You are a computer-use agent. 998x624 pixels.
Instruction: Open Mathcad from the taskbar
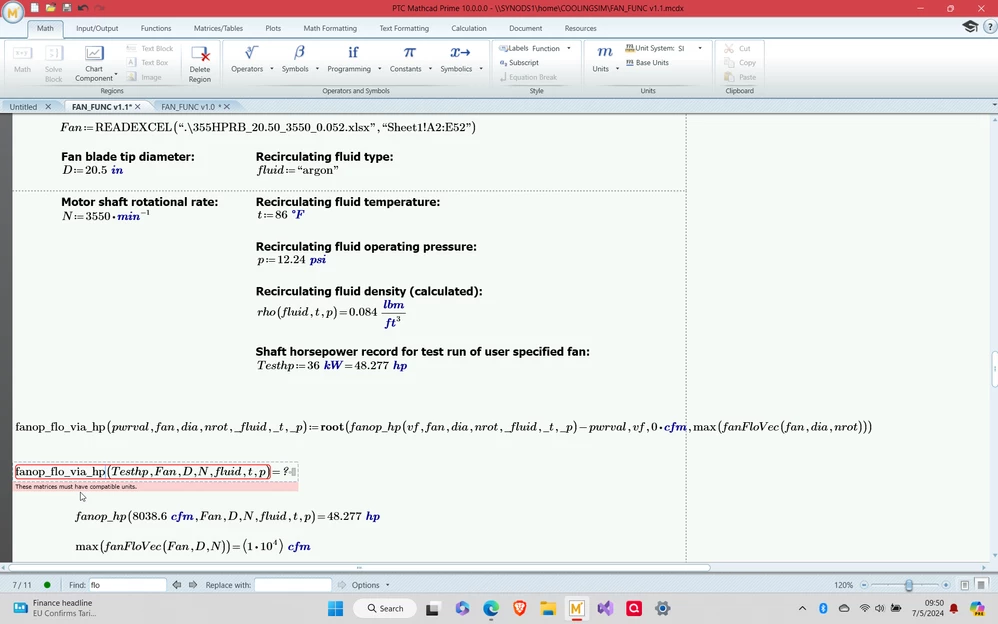(576, 608)
